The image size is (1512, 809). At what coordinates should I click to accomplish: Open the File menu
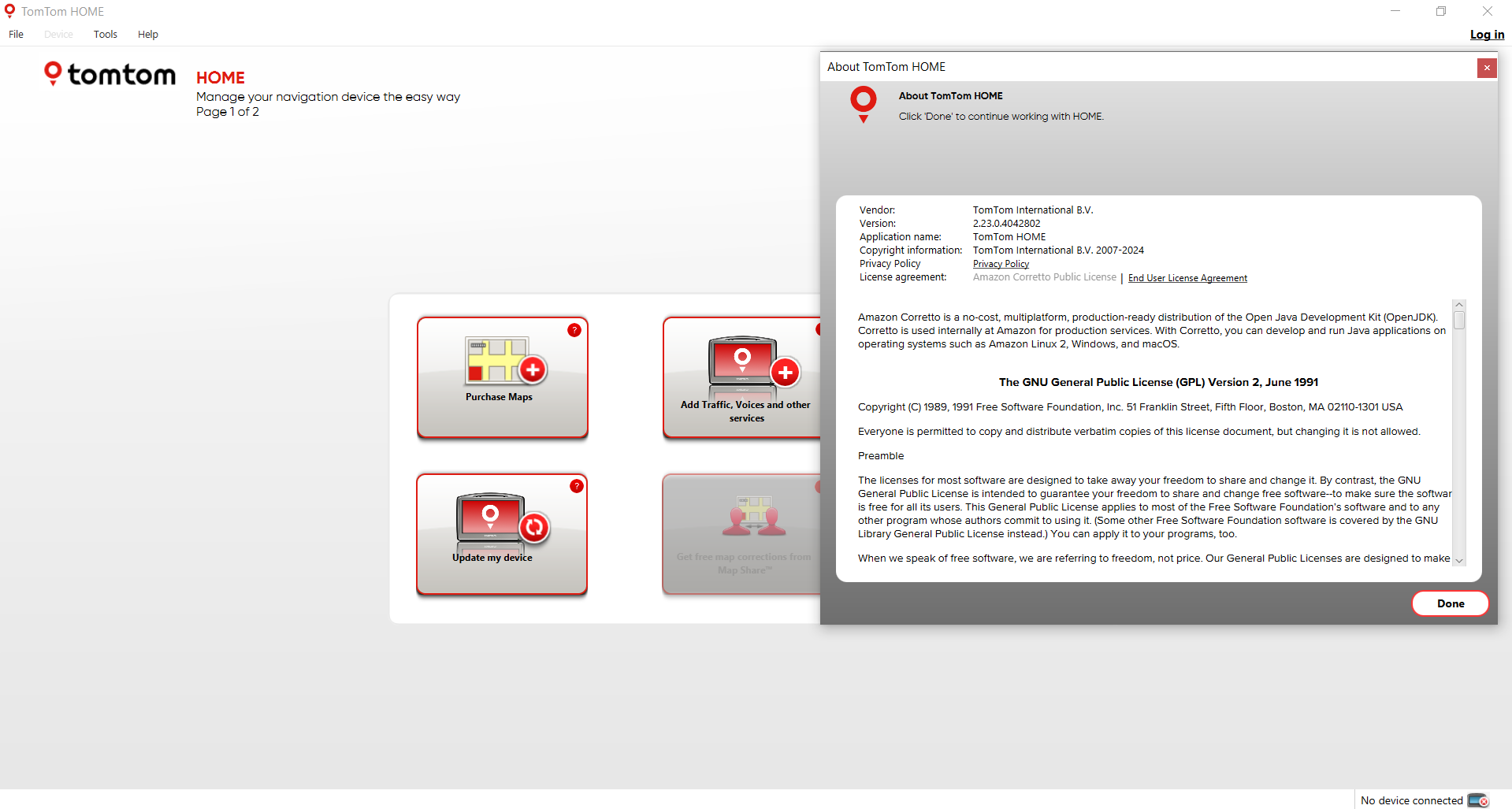16,34
